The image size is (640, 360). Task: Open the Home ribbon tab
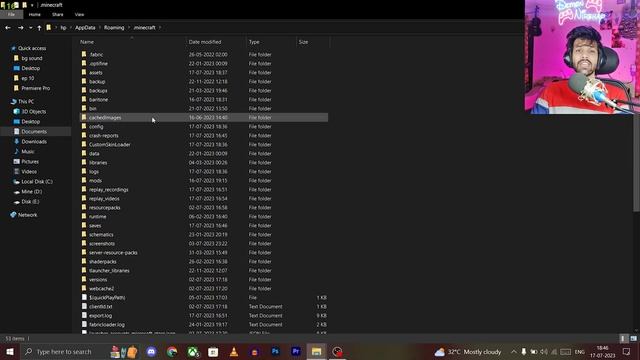tap(35, 14)
